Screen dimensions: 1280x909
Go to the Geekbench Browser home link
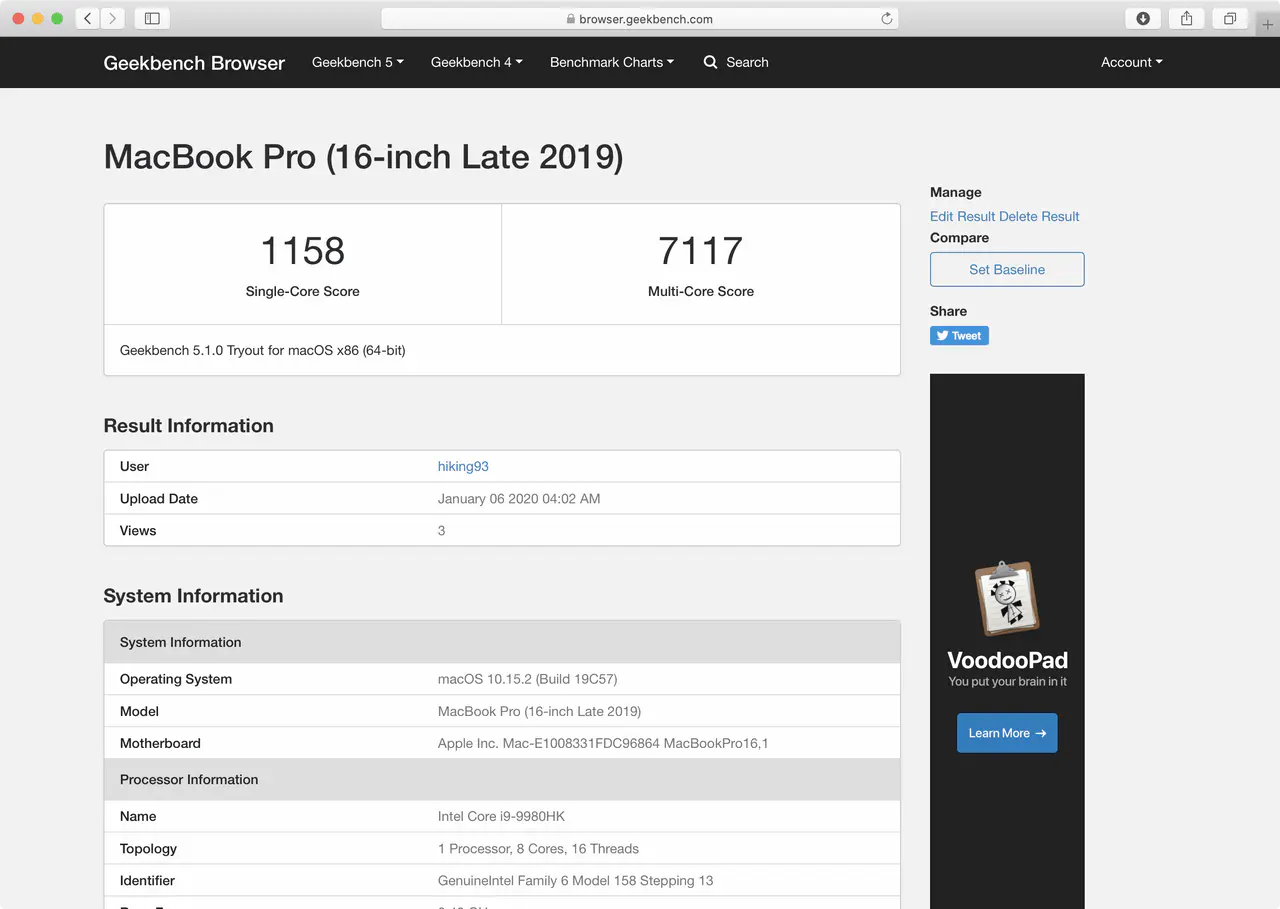194,63
